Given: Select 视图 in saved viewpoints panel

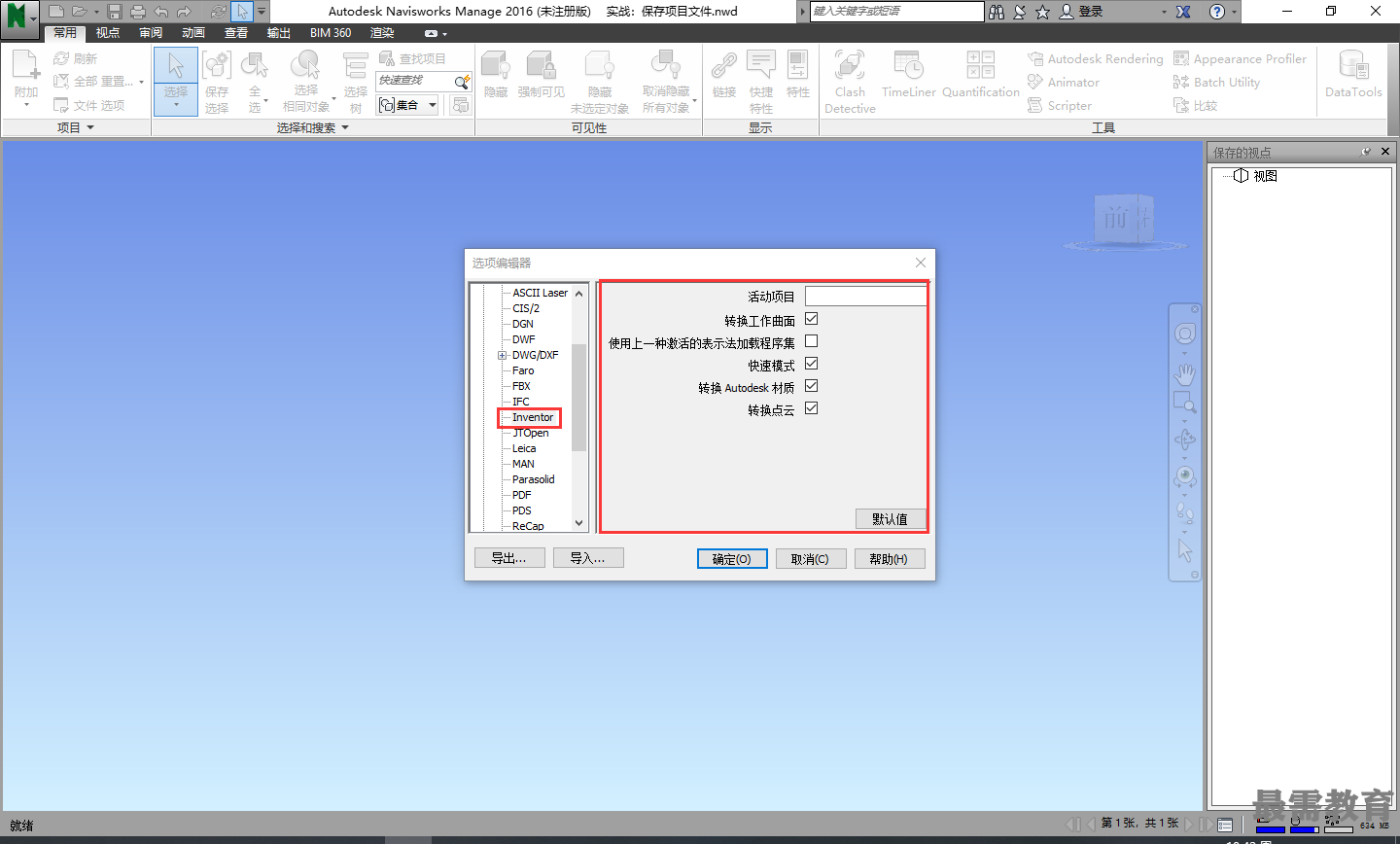Looking at the screenshot, I should pyautogui.click(x=1265, y=176).
